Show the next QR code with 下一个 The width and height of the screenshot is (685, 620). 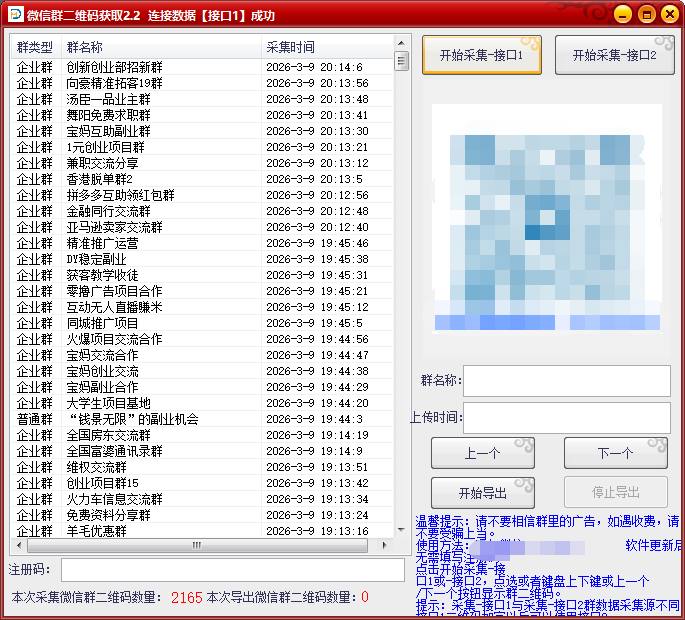tap(615, 453)
